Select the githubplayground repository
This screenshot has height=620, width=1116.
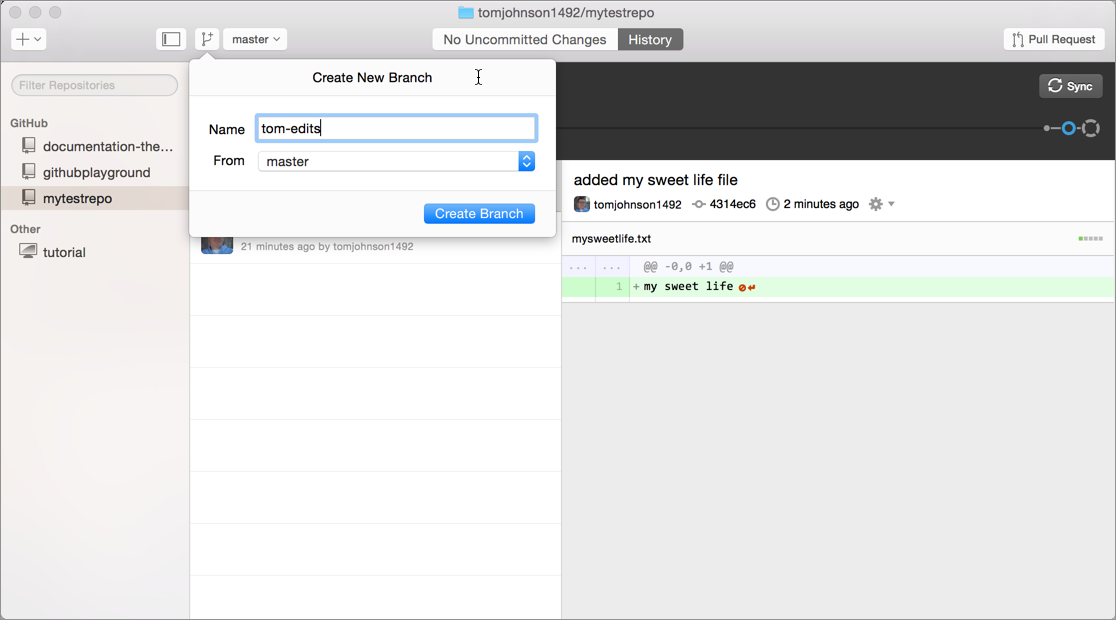[x=96, y=172]
